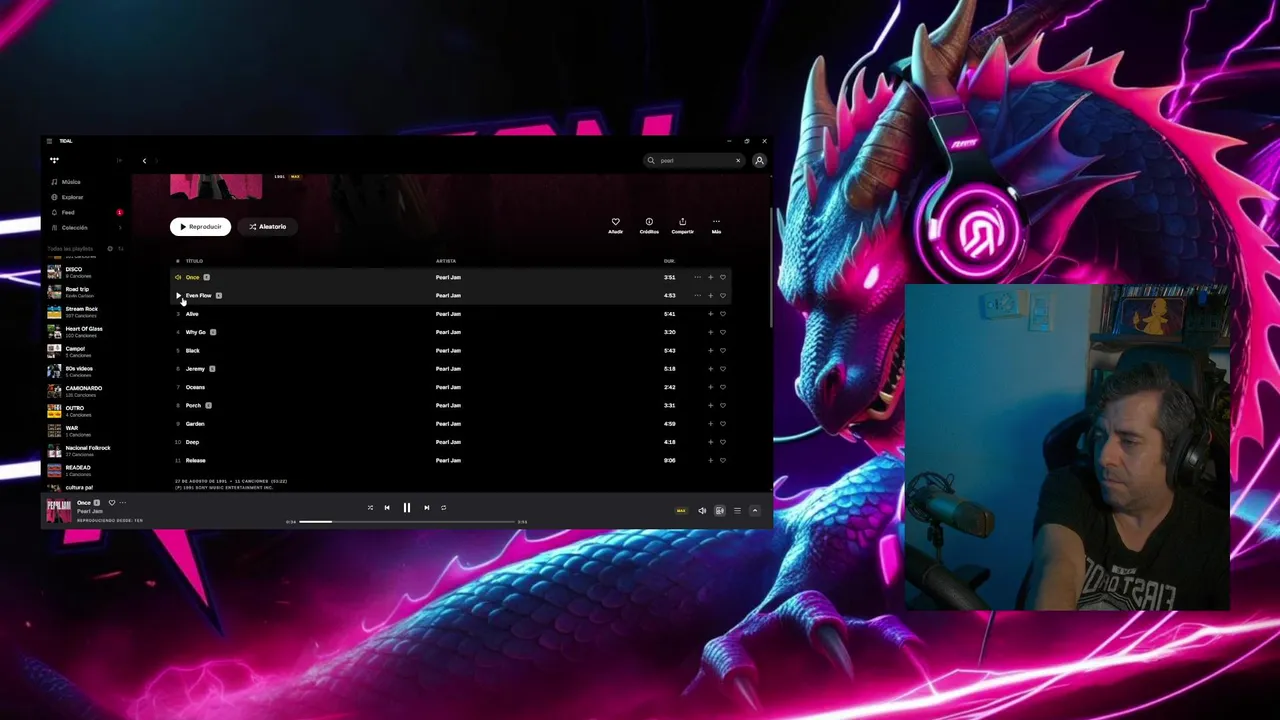
Task: Open the Stream Rock playlist
Action: [x=87, y=312]
